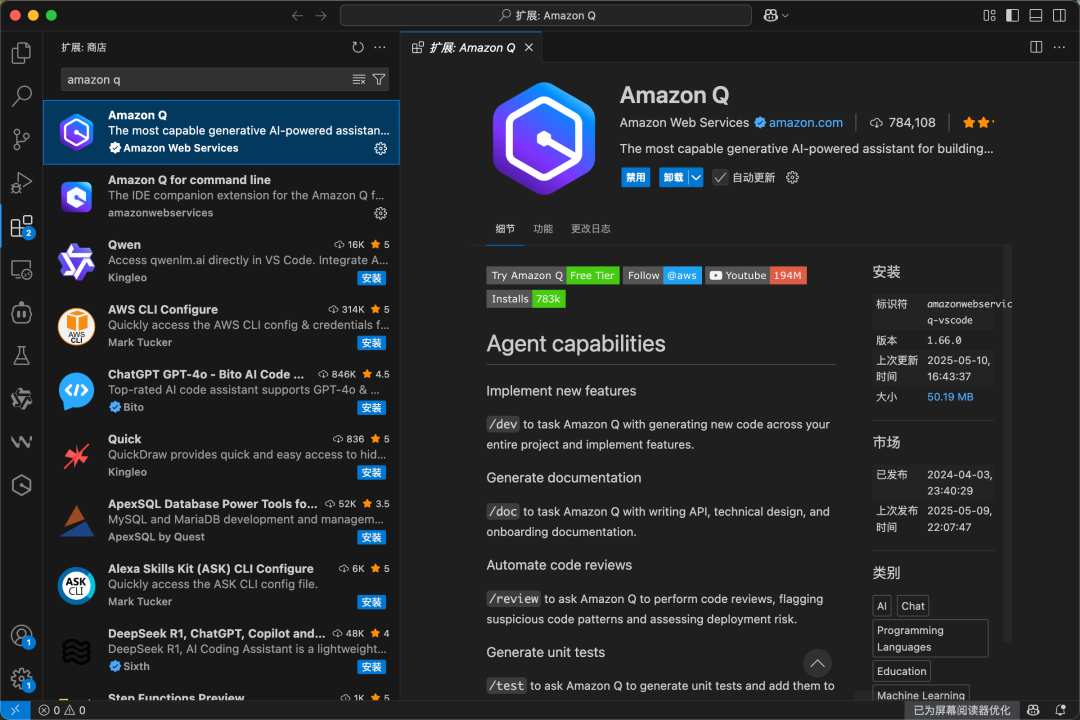Select Programming Languages category tag

930,638
